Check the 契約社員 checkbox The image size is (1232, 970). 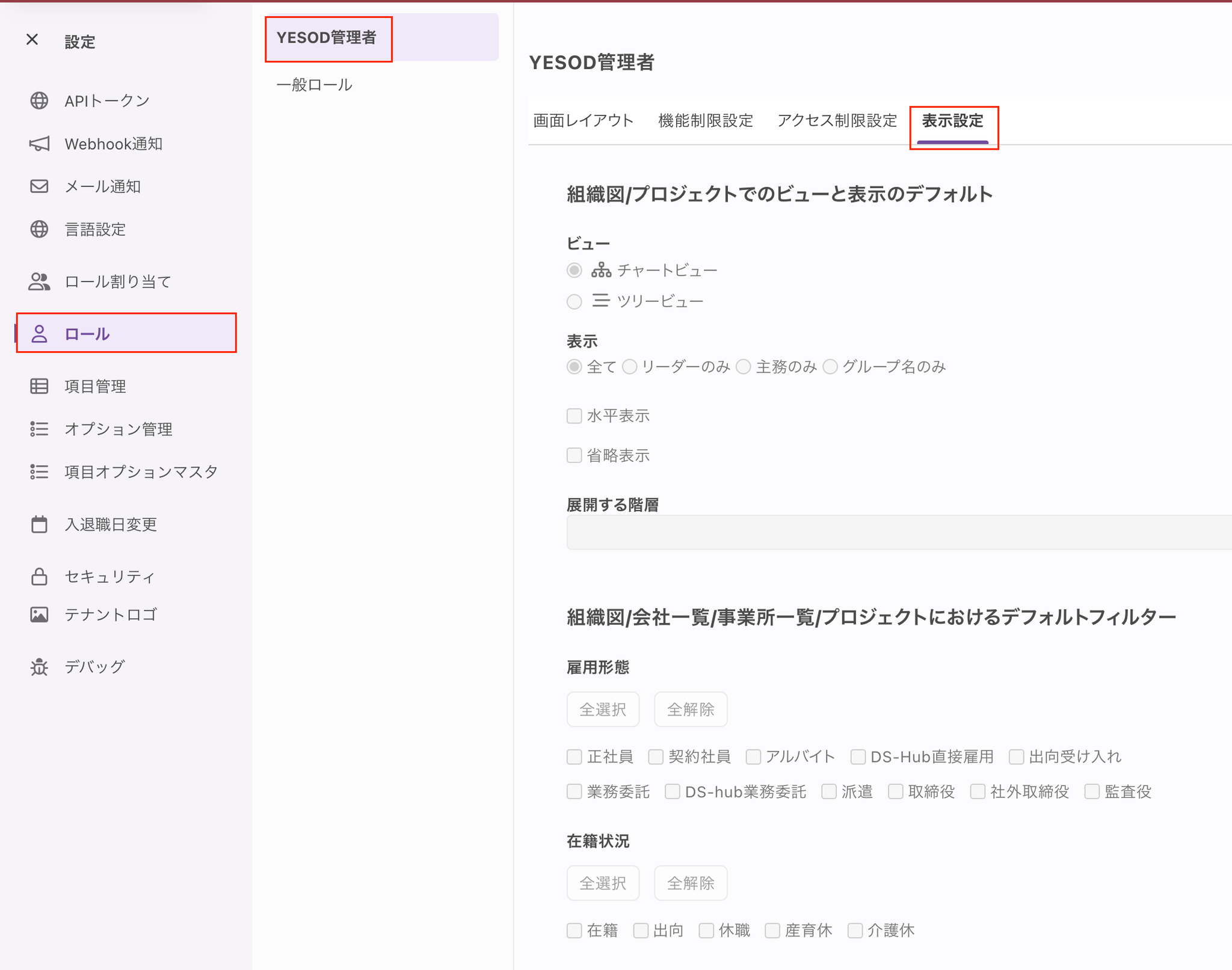(x=656, y=757)
